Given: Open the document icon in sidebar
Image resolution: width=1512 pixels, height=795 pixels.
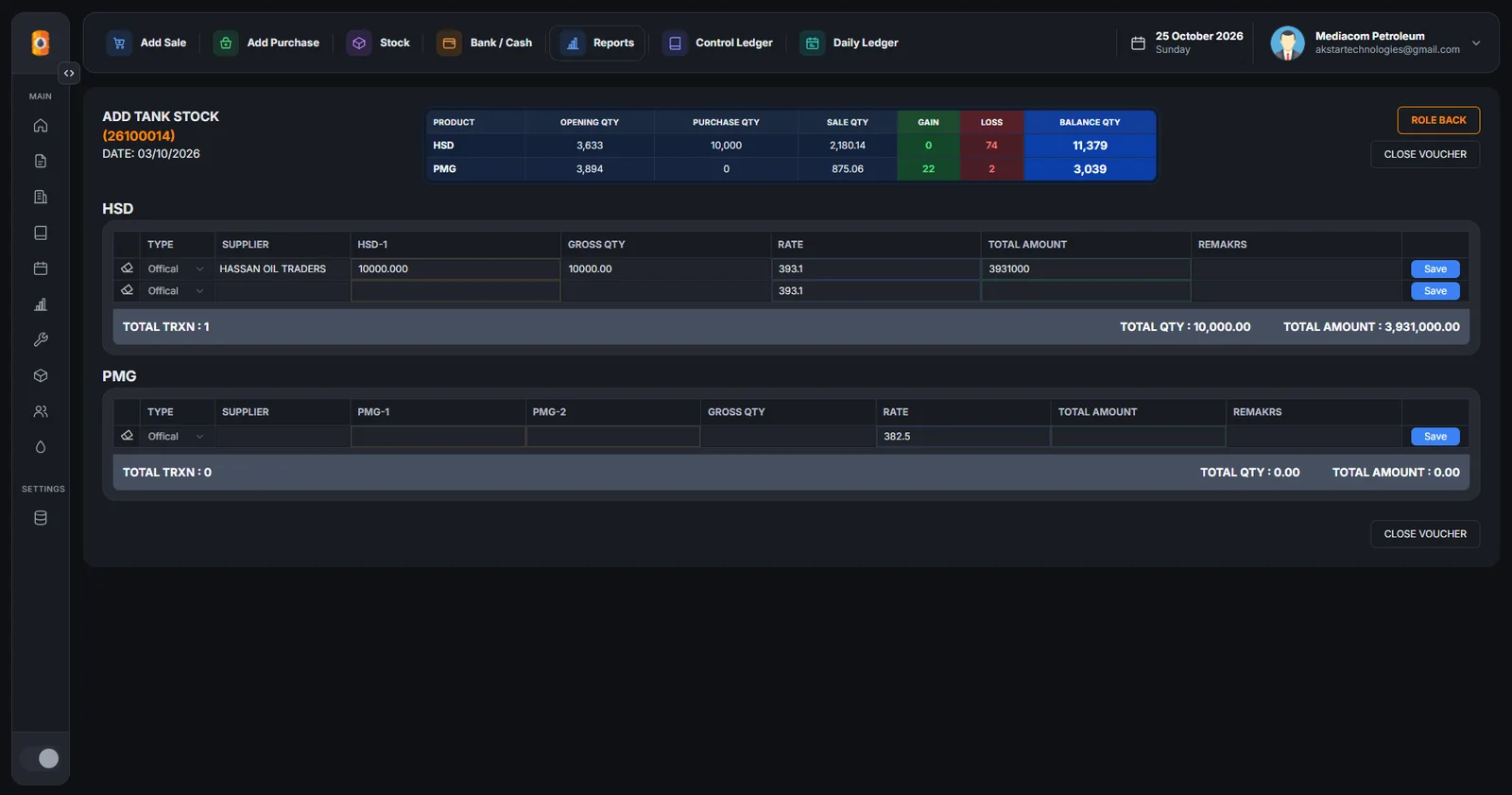Looking at the screenshot, I should [x=41, y=162].
